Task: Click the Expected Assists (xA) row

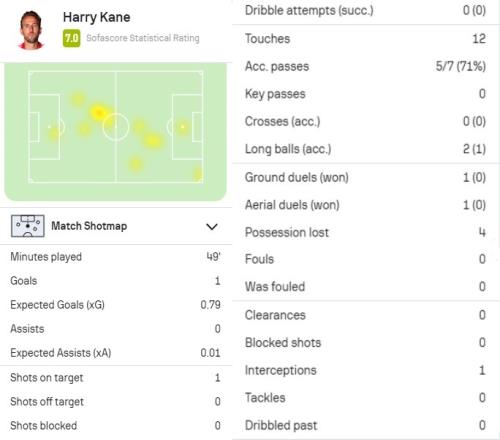Action: click(116, 353)
